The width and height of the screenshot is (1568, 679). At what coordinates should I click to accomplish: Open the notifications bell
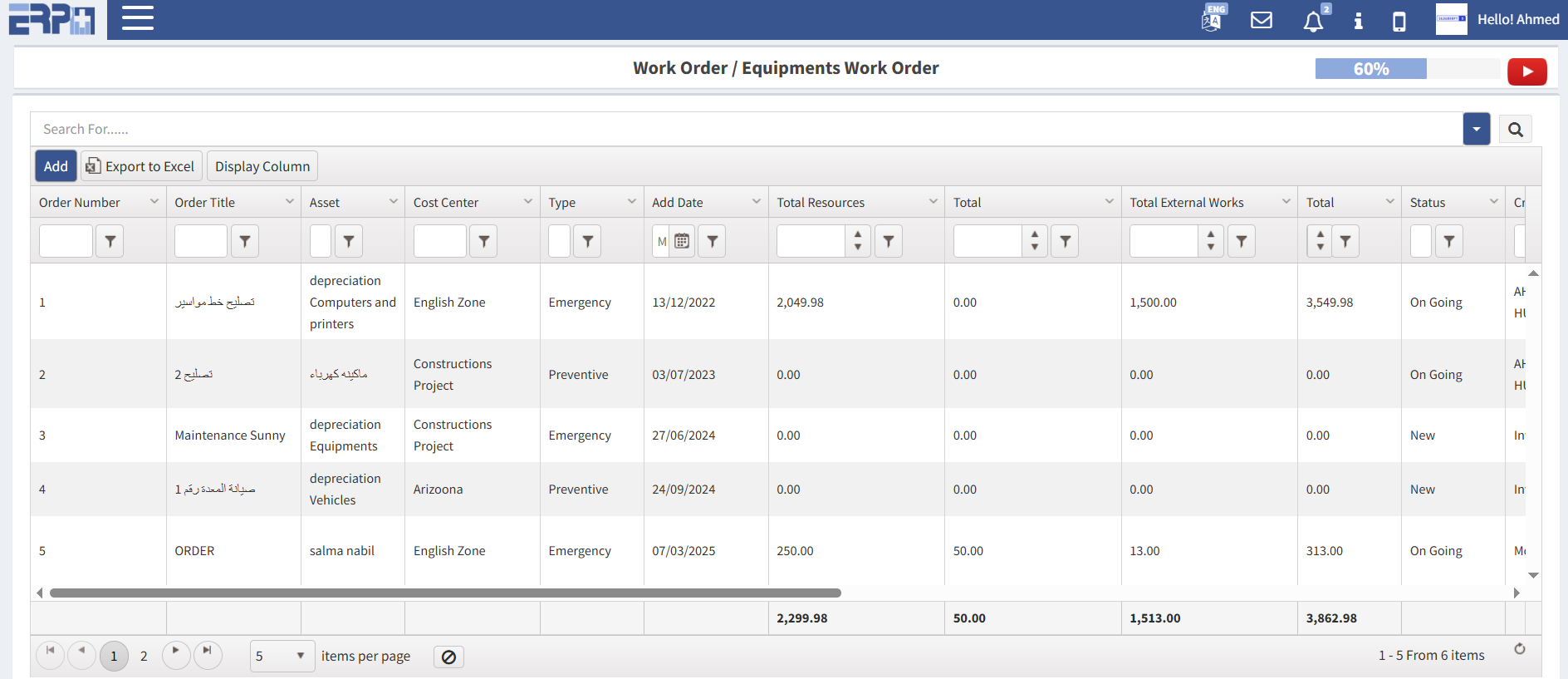1313,21
